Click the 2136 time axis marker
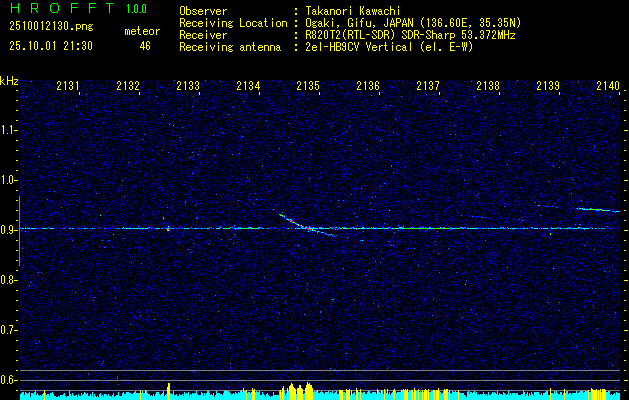Viewport: 629px width, 400px height. click(x=368, y=86)
